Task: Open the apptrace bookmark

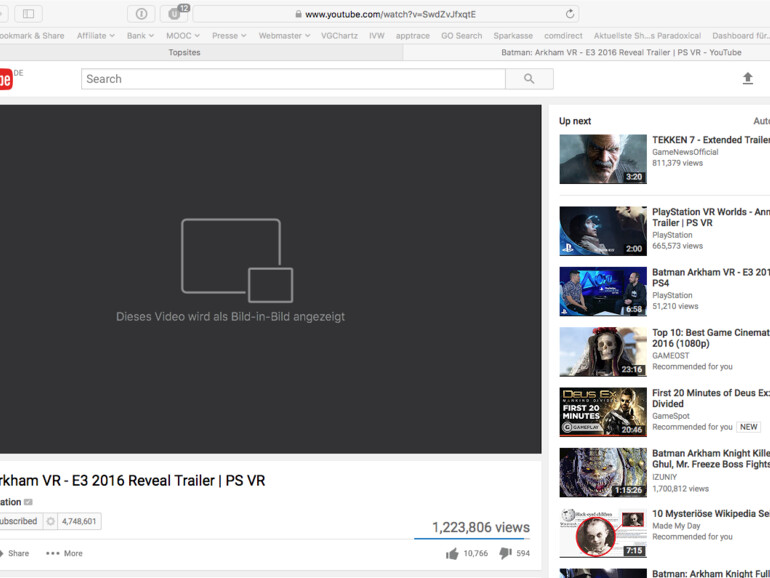Action: [412, 36]
